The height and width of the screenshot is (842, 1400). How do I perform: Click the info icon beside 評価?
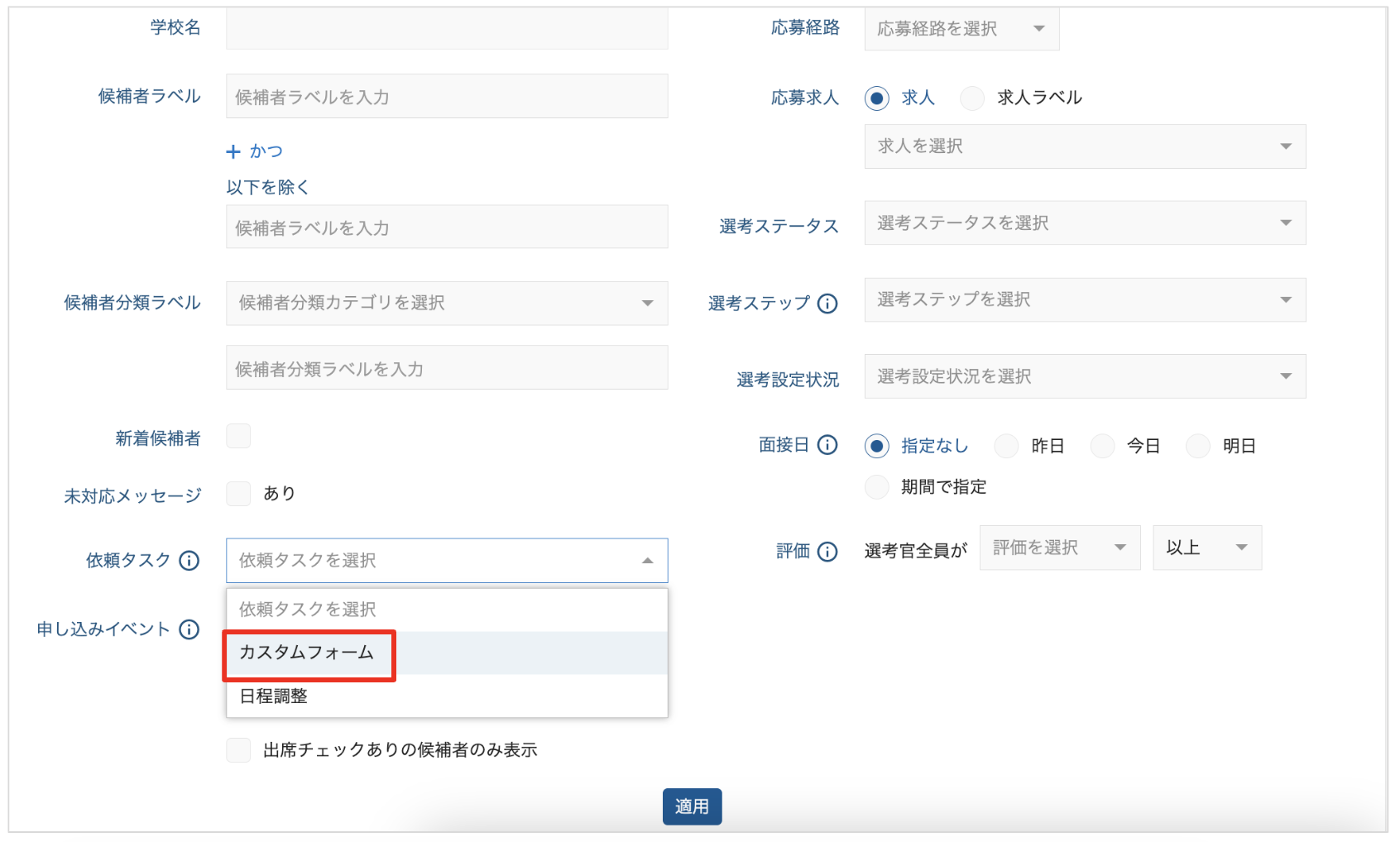[x=827, y=551]
